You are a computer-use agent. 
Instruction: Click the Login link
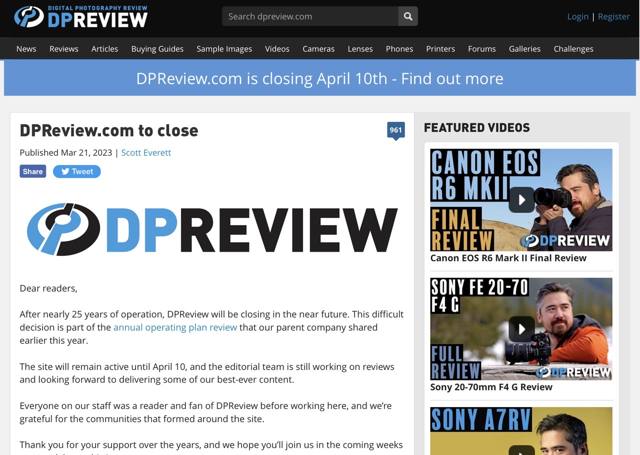pyautogui.click(x=577, y=16)
